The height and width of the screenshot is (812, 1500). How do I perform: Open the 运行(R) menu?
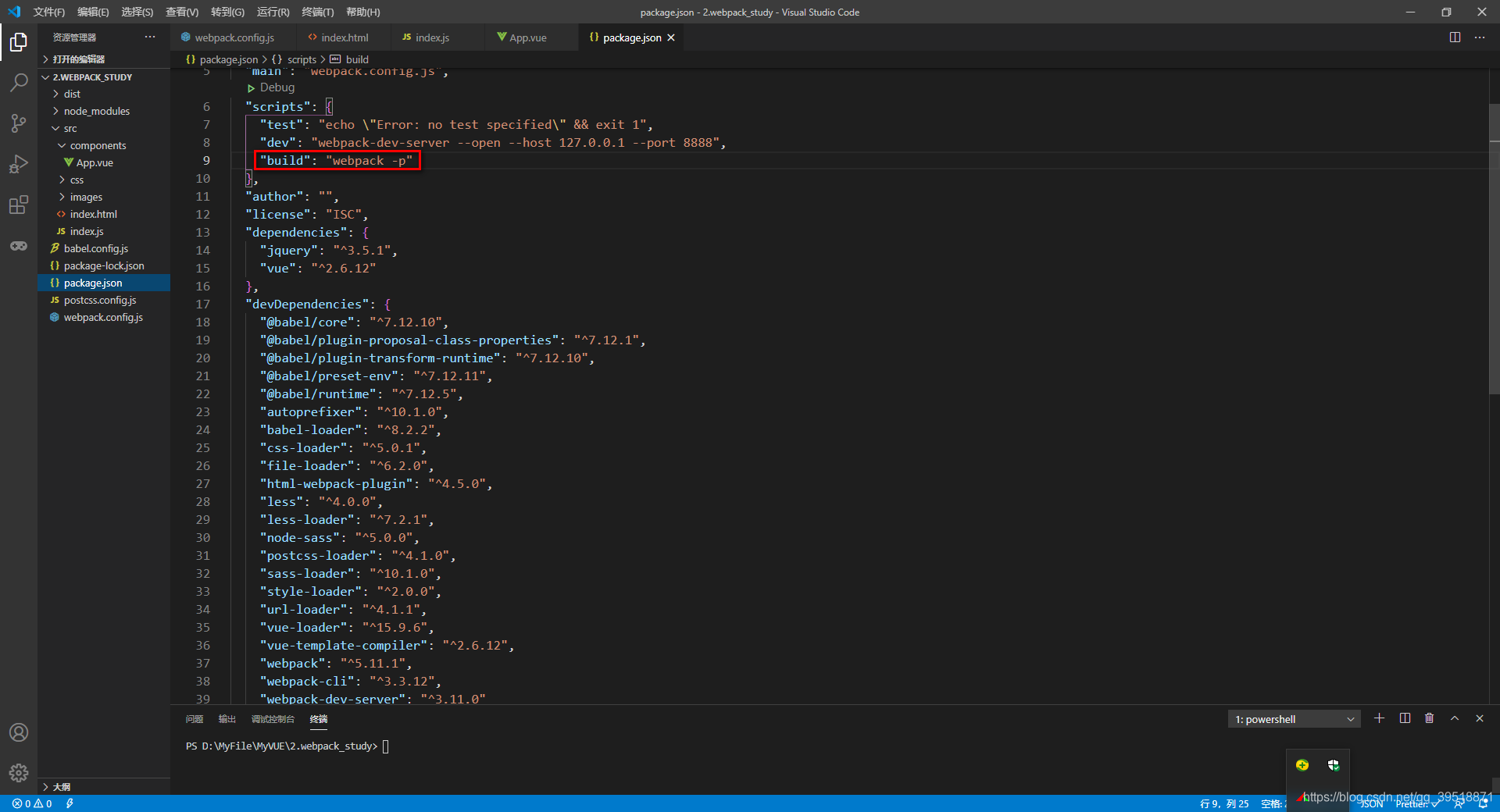click(x=273, y=12)
